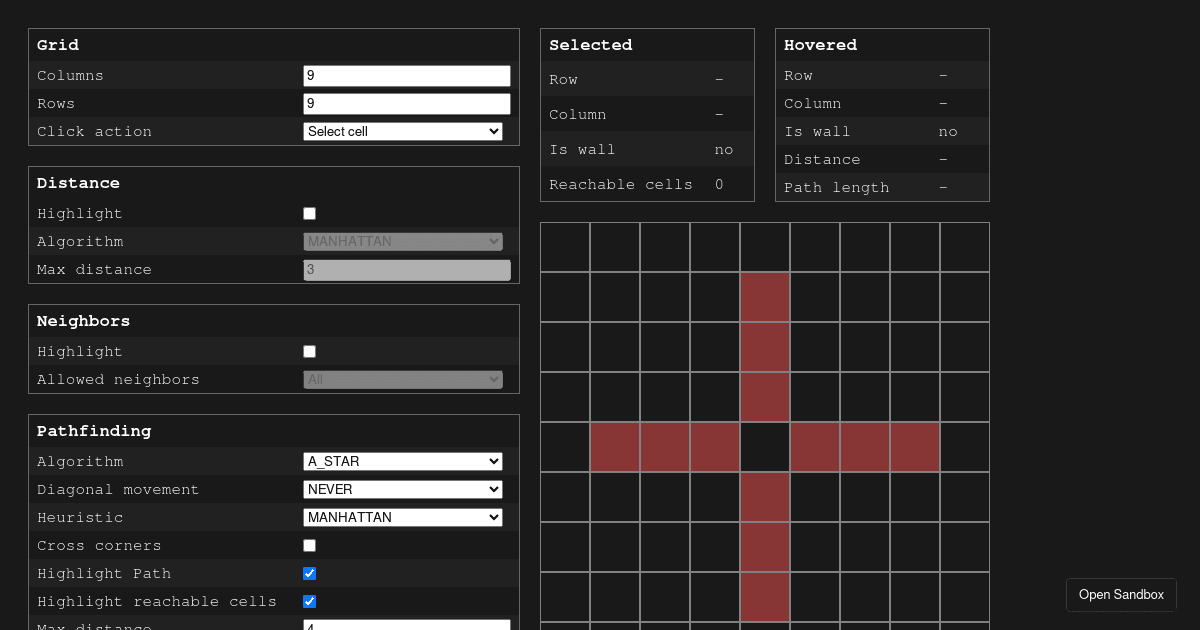Click the Open Sandbox button
The height and width of the screenshot is (630, 1200).
[x=1121, y=594]
